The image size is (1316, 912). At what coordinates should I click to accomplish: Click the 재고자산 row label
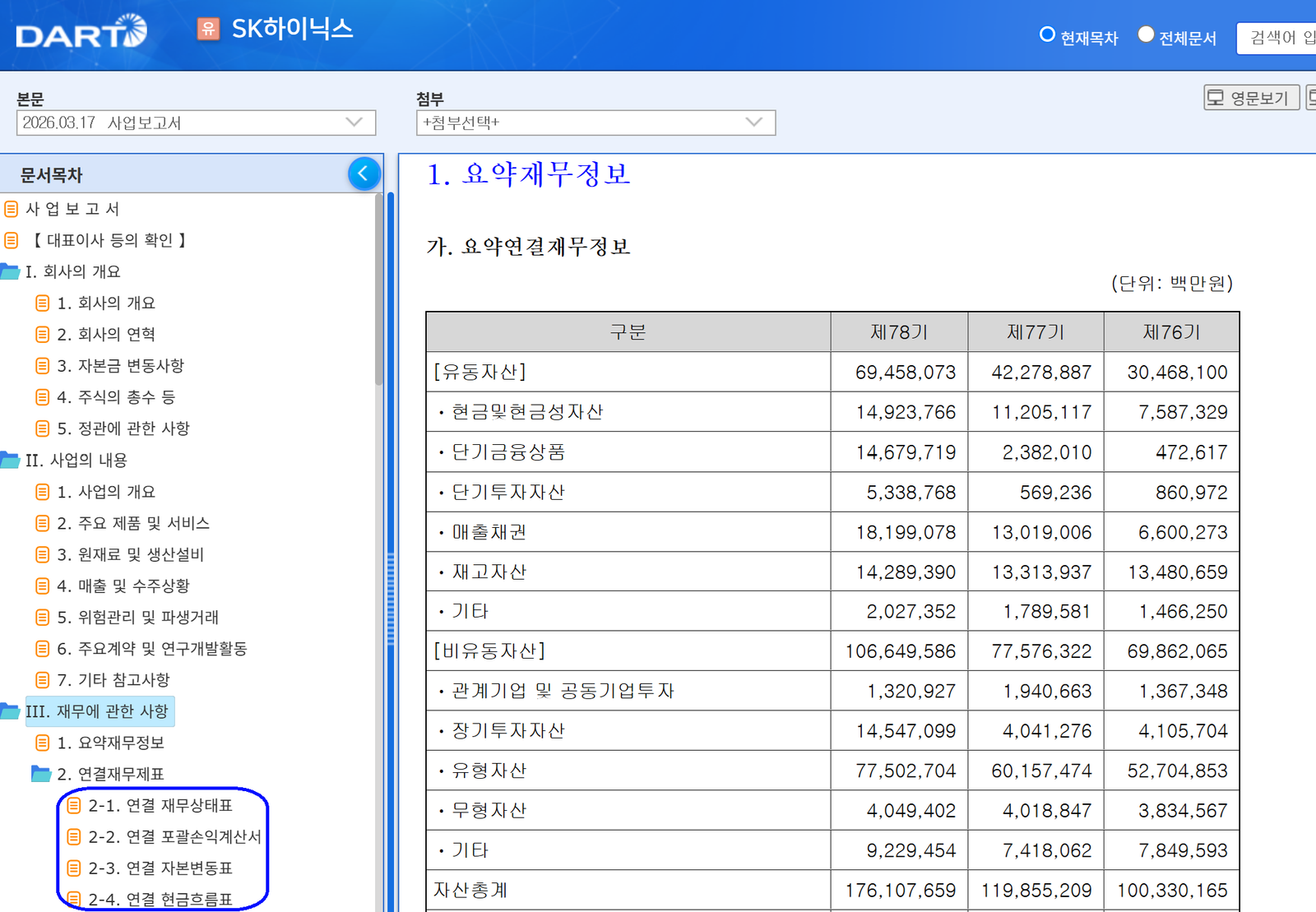click(x=489, y=572)
